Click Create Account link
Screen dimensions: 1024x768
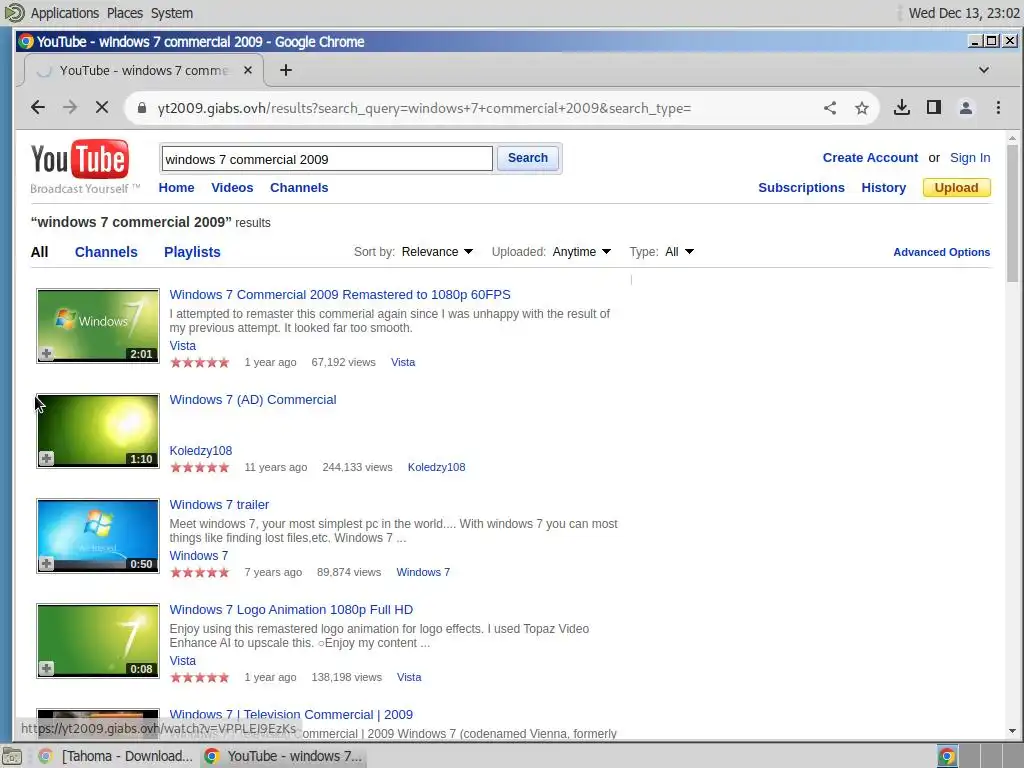[x=870, y=158]
